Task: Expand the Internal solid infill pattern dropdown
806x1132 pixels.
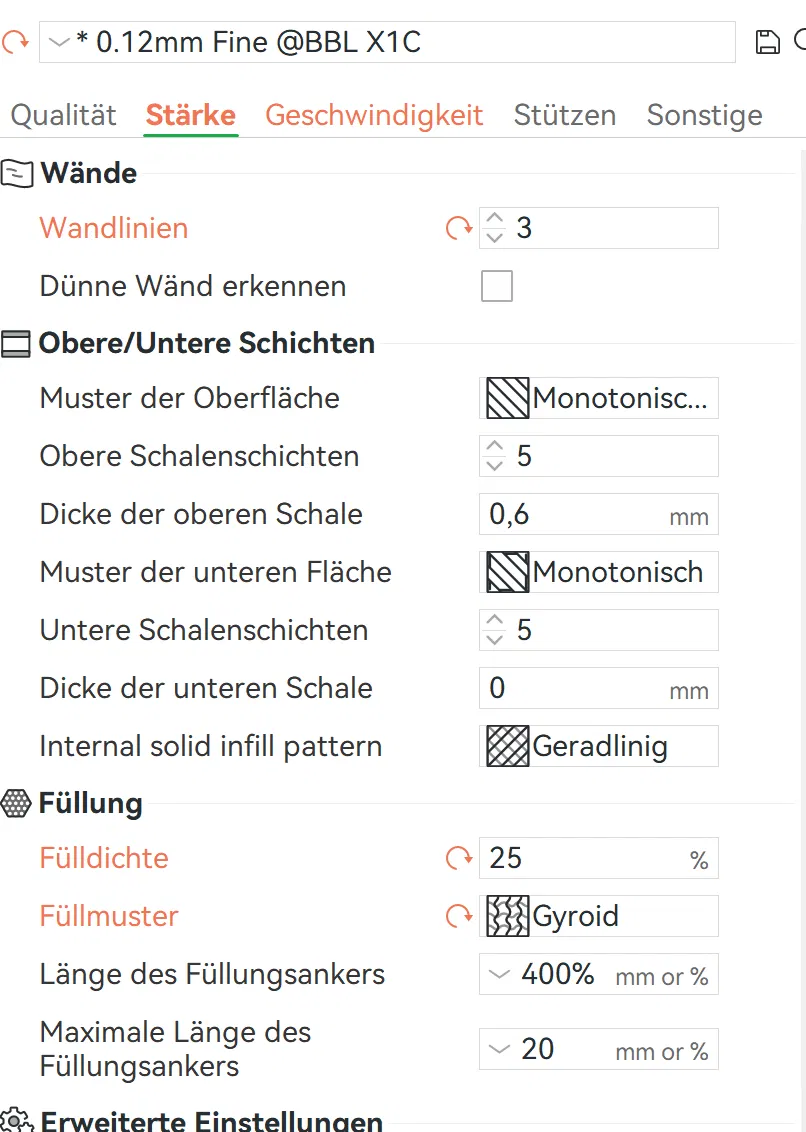Action: point(598,746)
